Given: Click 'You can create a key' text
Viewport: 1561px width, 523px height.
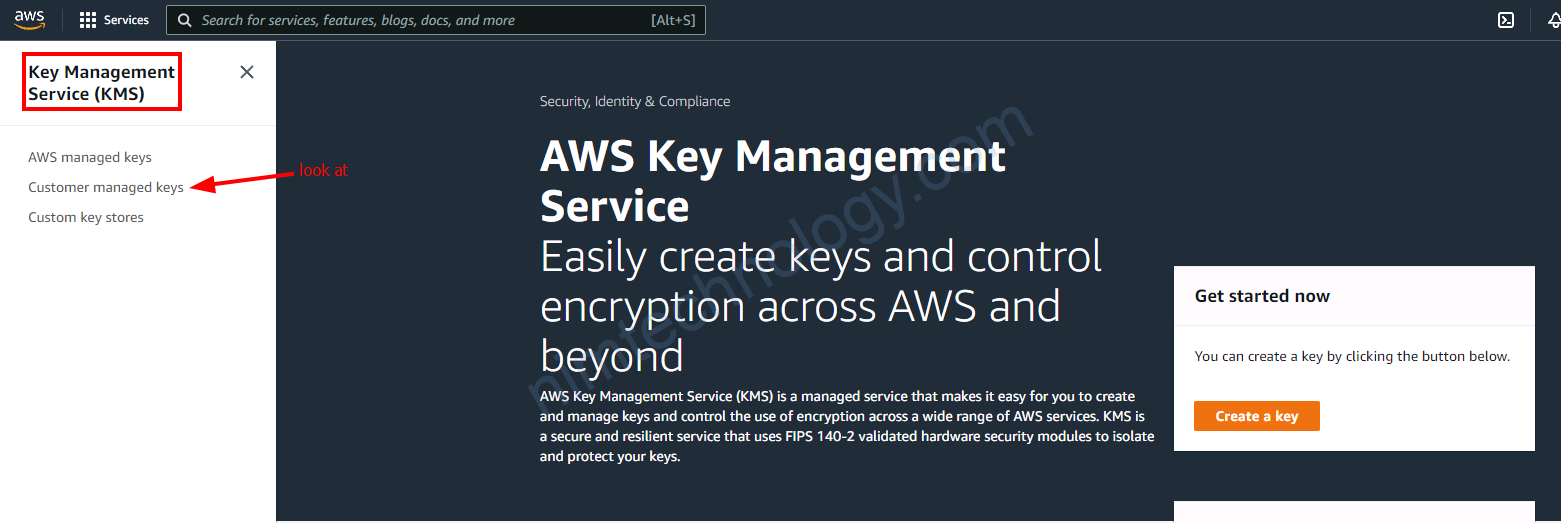Looking at the screenshot, I should 1352,356.
